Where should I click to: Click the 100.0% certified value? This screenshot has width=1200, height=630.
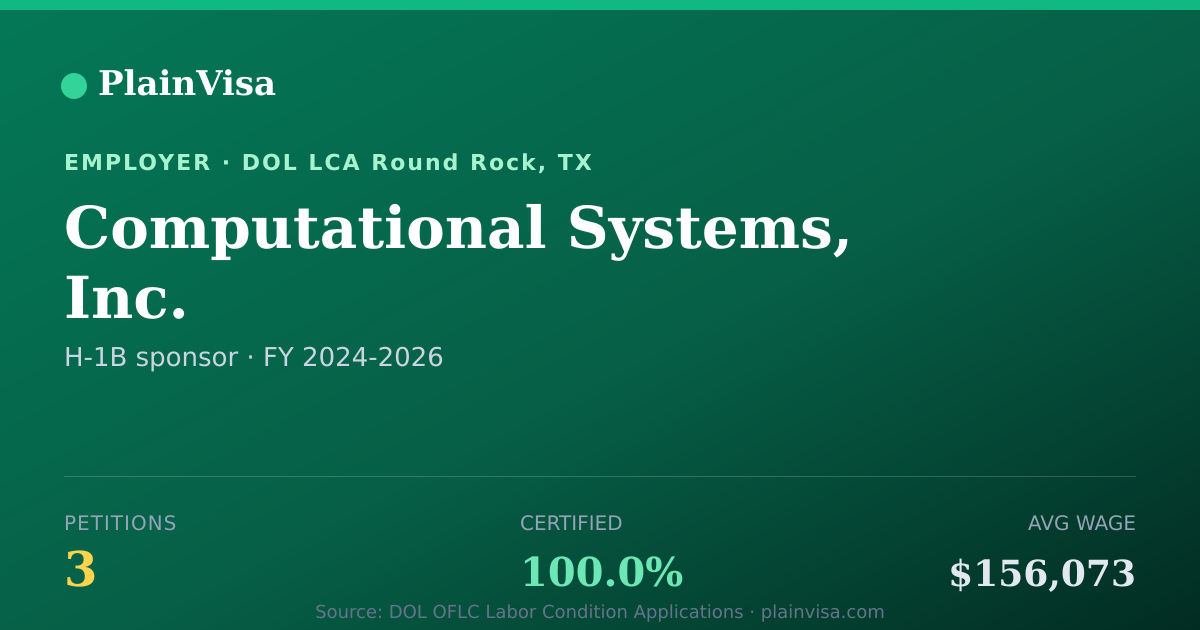point(602,573)
